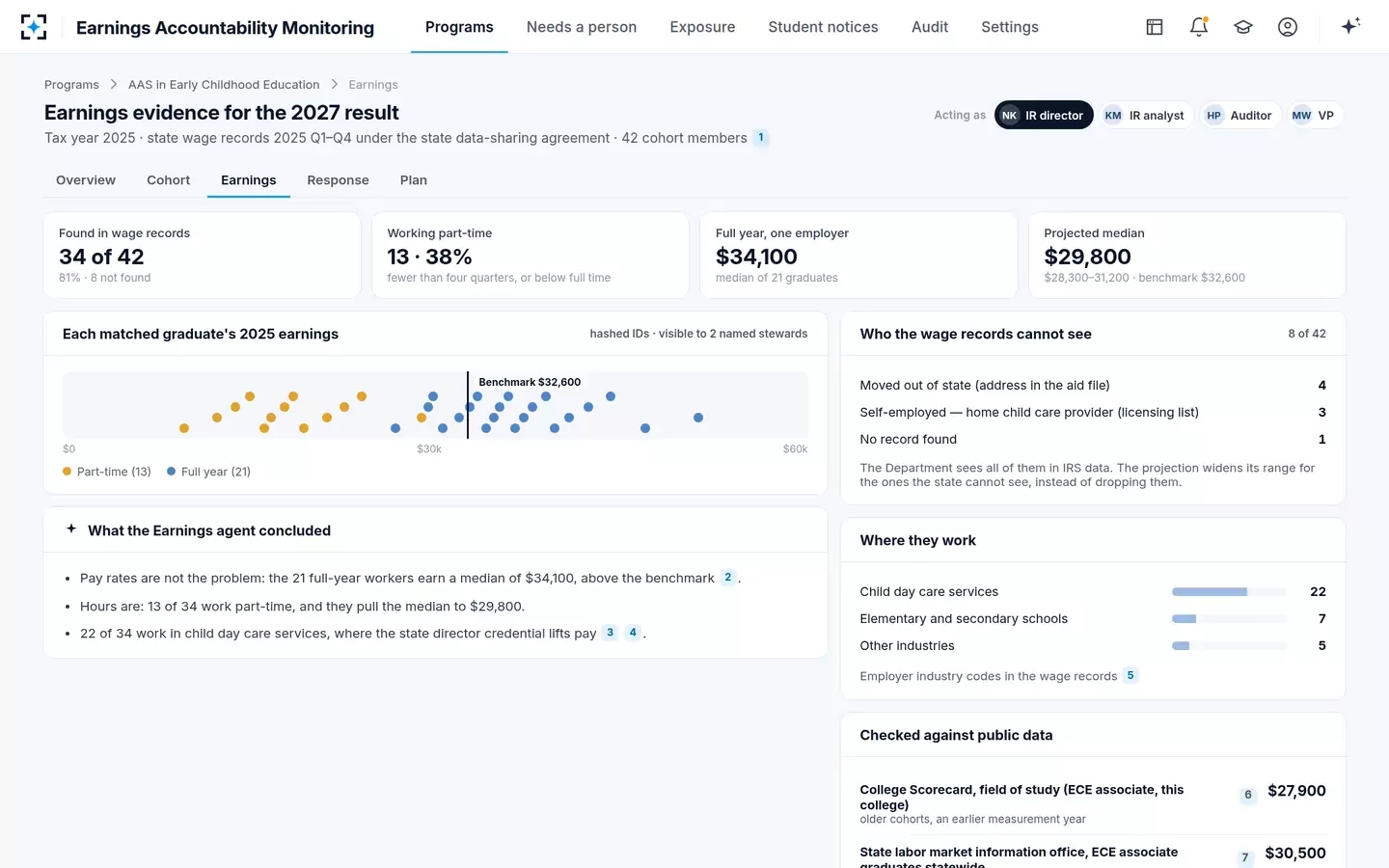Click the Other industries bar
1389x868 pixels.
pyautogui.click(x=1230, y=645)
